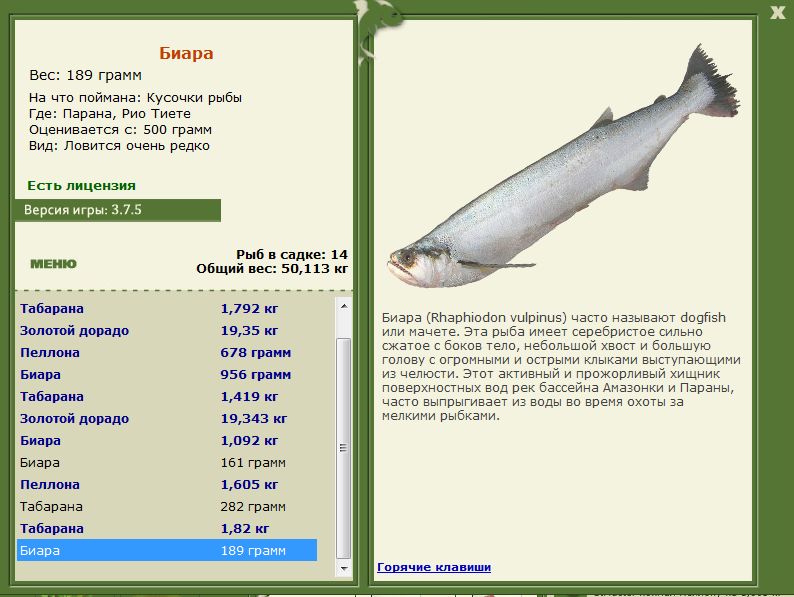Select Табарана 1,792 кг row
Screen dimensions: 794x597
(x=167, y=308)
